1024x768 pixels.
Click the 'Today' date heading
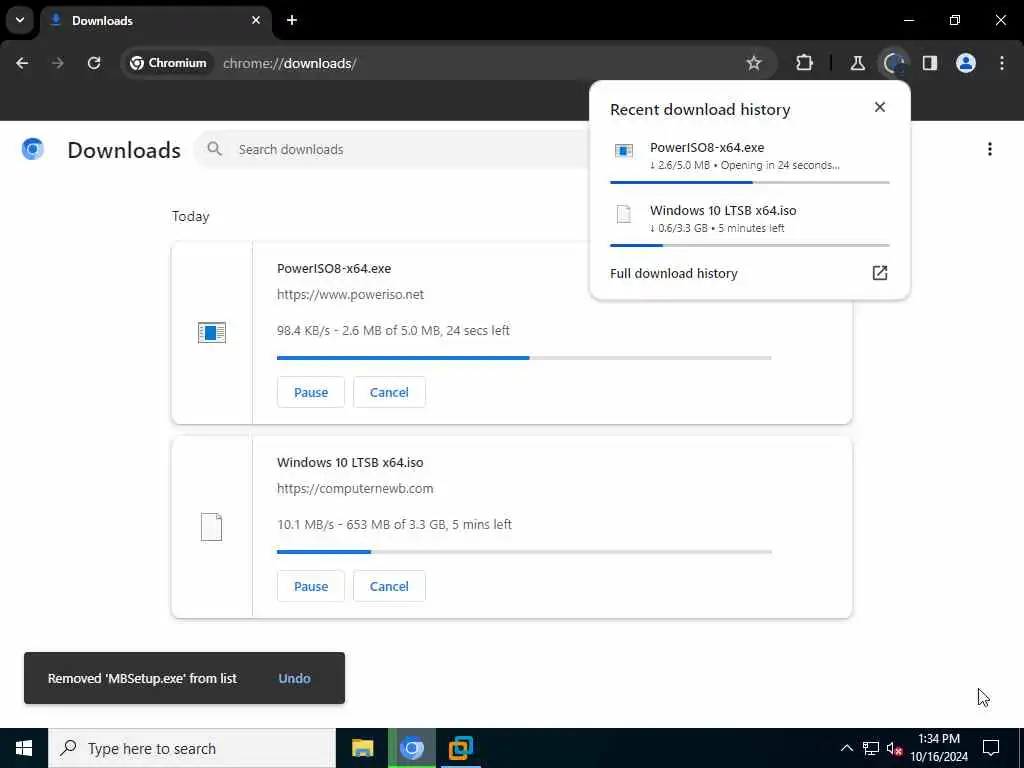tap(191, 216)
